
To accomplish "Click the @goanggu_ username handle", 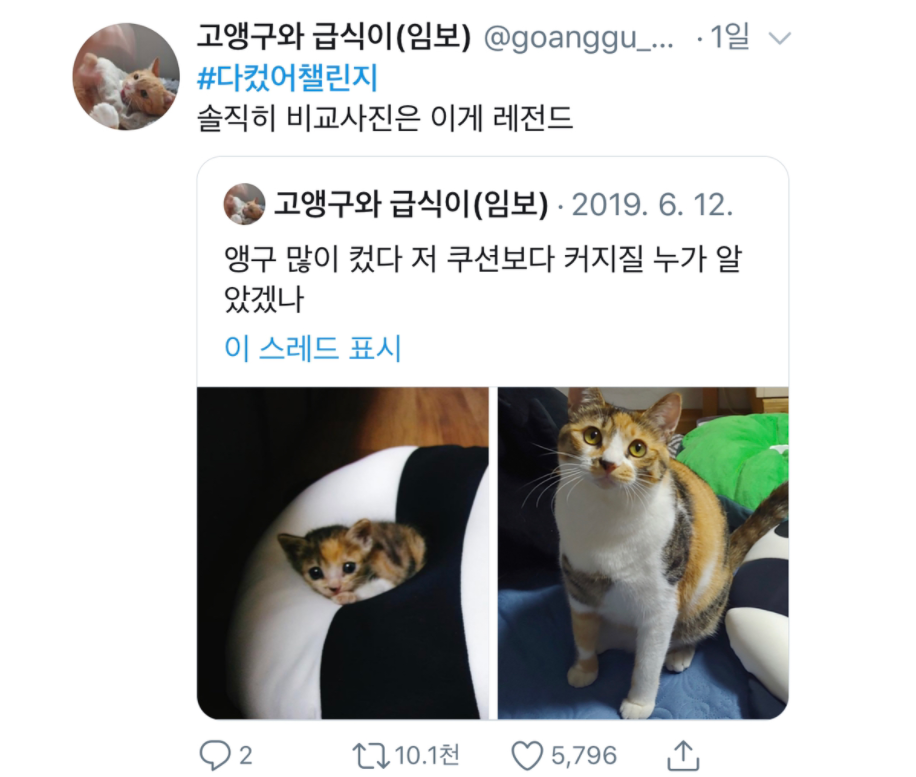I will click(x=578, y=38).
